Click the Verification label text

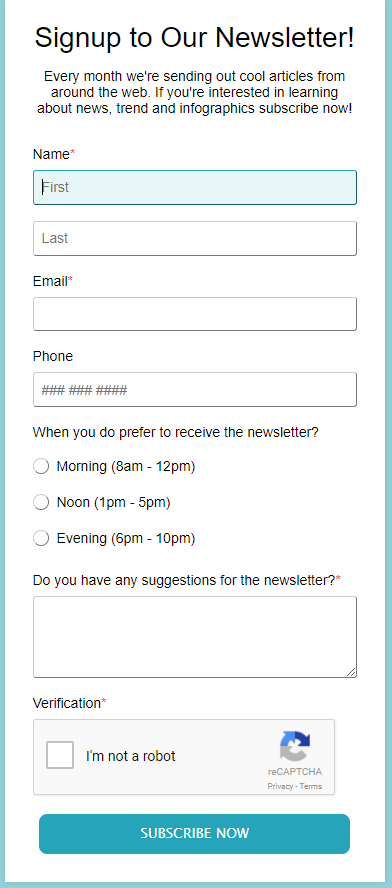[x=69, y=703]
